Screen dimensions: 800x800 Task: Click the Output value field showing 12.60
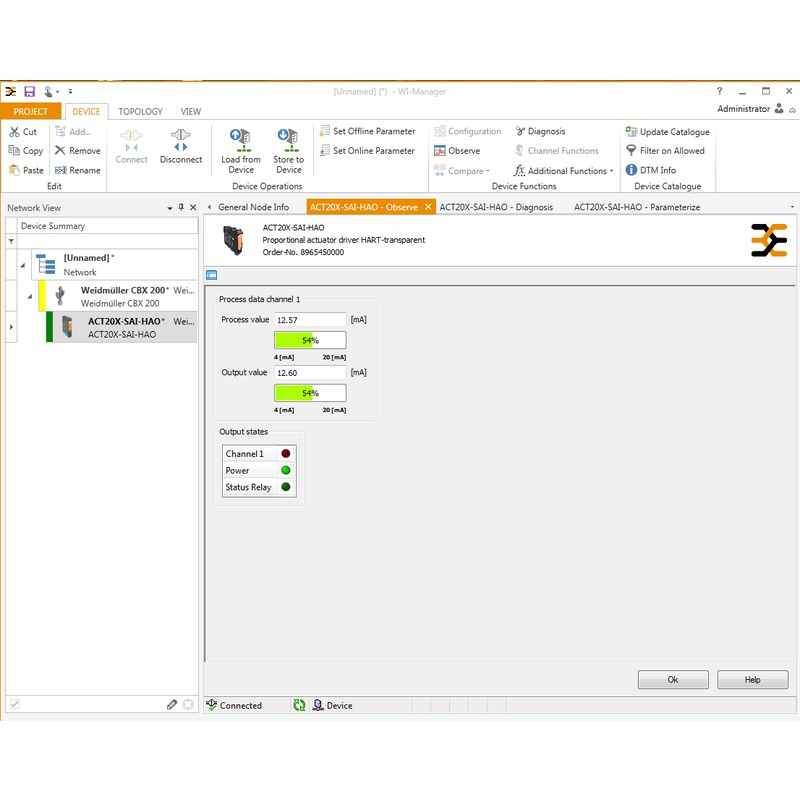point(310,372)
